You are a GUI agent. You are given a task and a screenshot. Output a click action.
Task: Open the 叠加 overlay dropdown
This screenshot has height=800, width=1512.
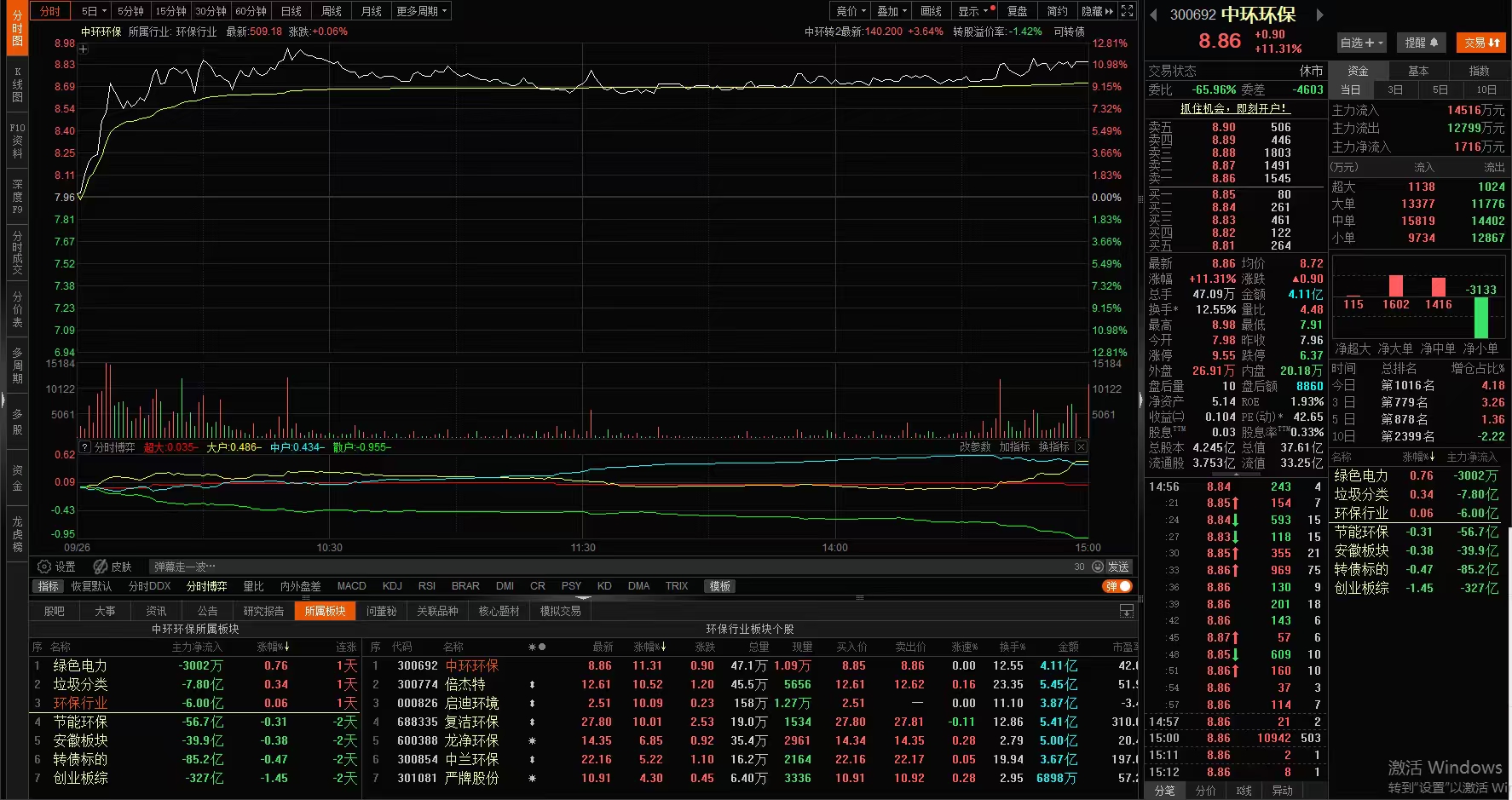[892, 11]
